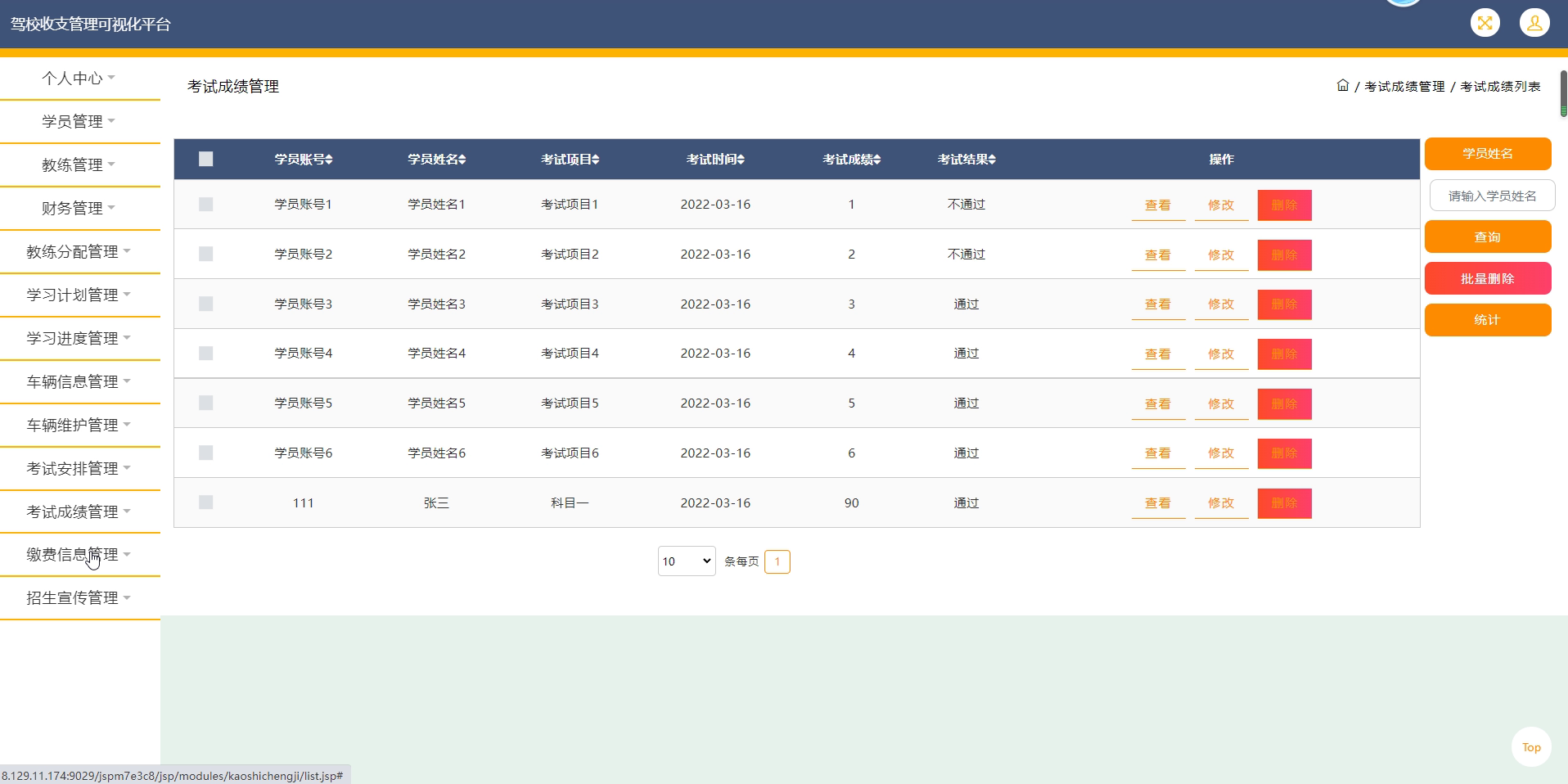1568x784 pixels.
Task: Click the vertical page scrollbar
Action: (x=1563, y=94)
